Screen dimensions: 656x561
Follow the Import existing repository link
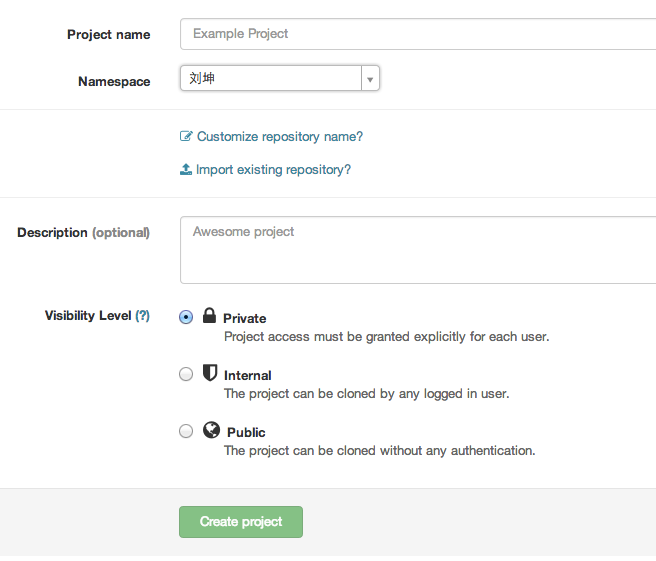[273, 170]
